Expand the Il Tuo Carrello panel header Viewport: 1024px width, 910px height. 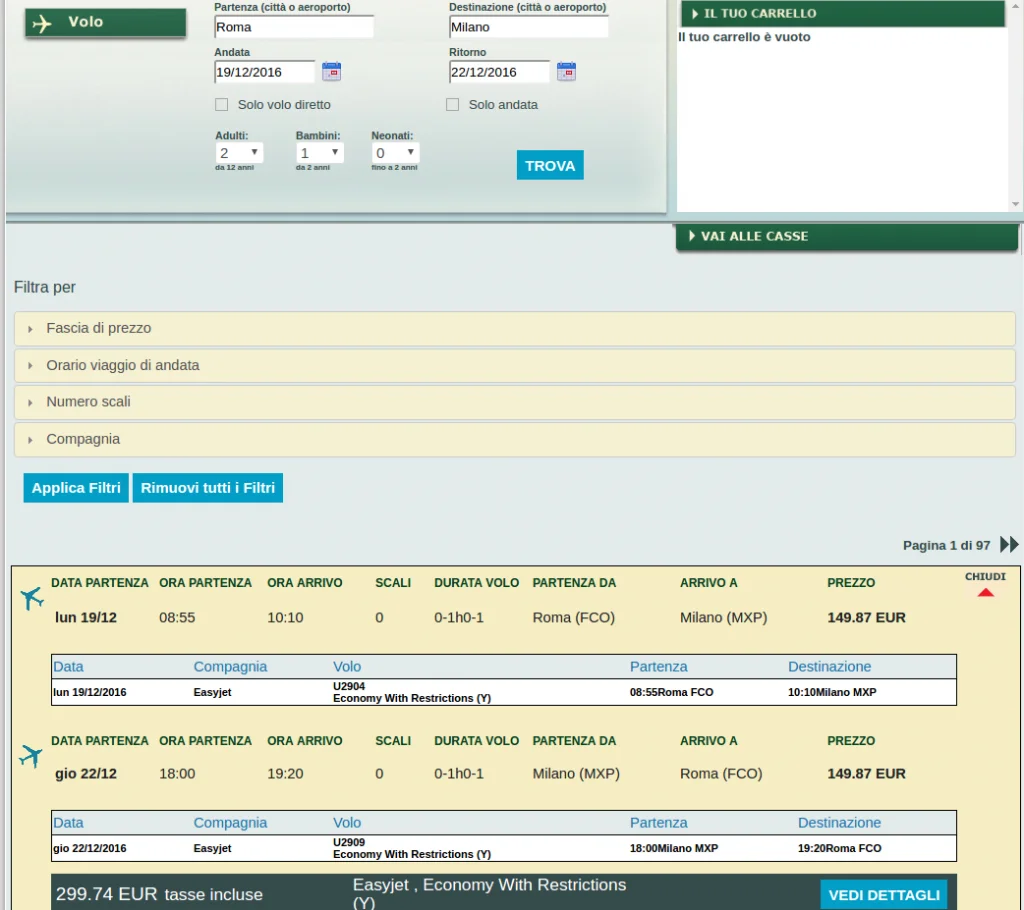(842, 14)
